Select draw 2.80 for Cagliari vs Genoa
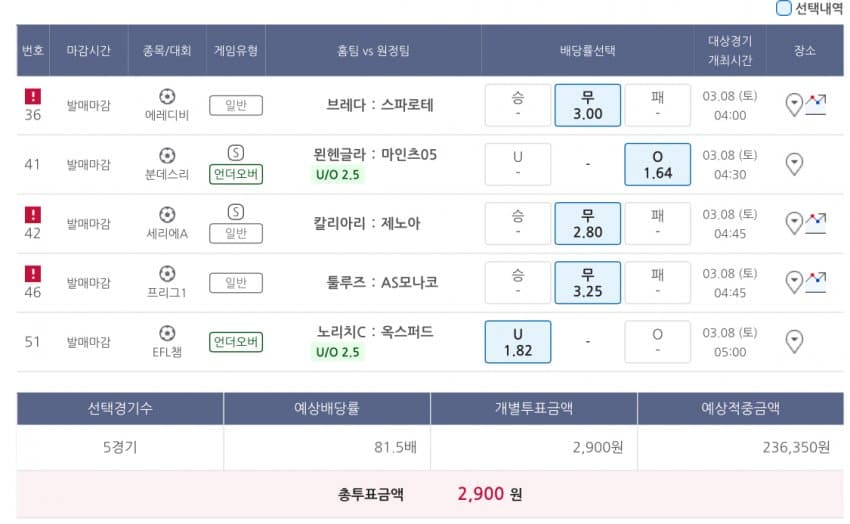This screenshot has width=850, height=524. tap(588, 223)
